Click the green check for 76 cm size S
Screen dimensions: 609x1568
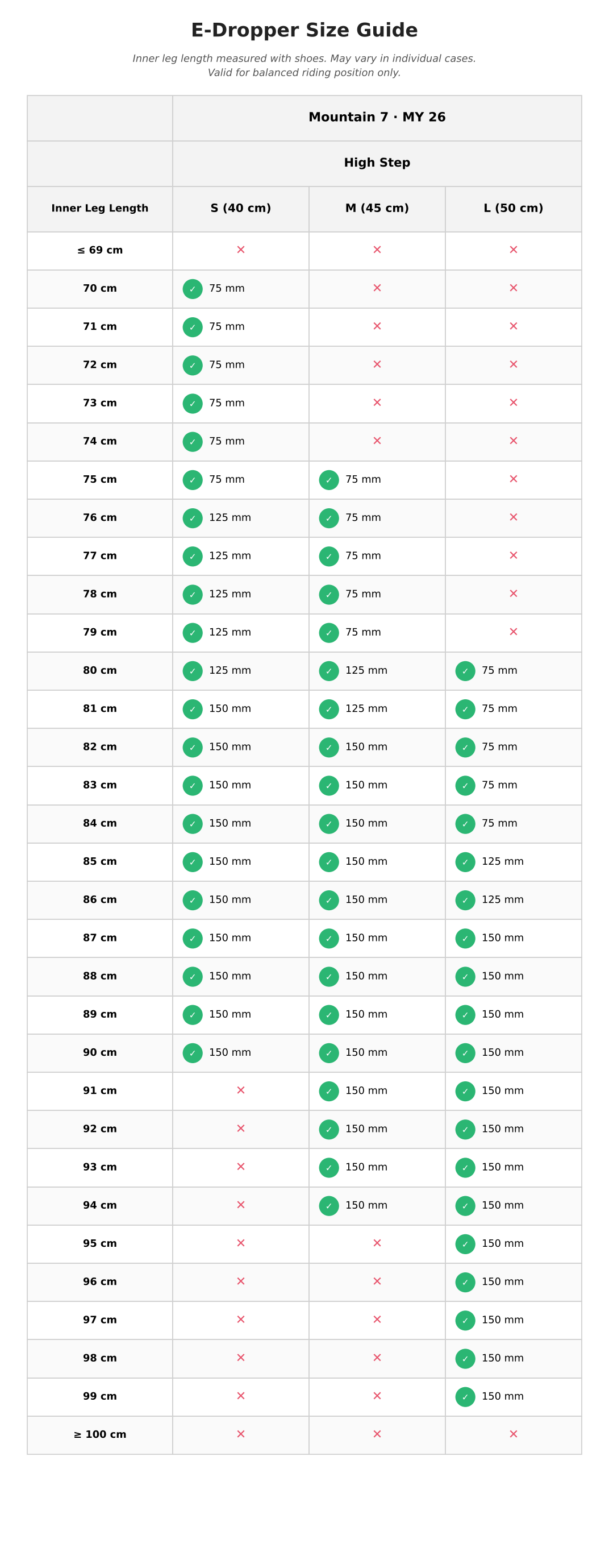point(192,518)
